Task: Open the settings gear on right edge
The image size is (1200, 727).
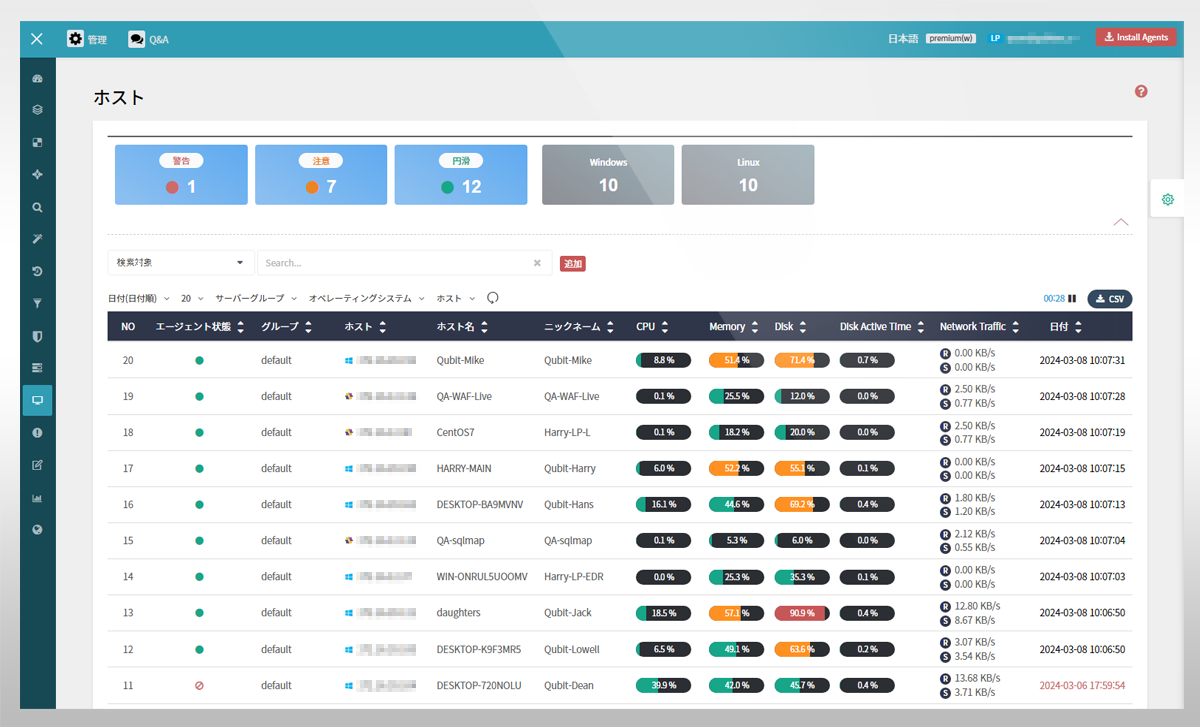Action: [x=1167, y=200]
